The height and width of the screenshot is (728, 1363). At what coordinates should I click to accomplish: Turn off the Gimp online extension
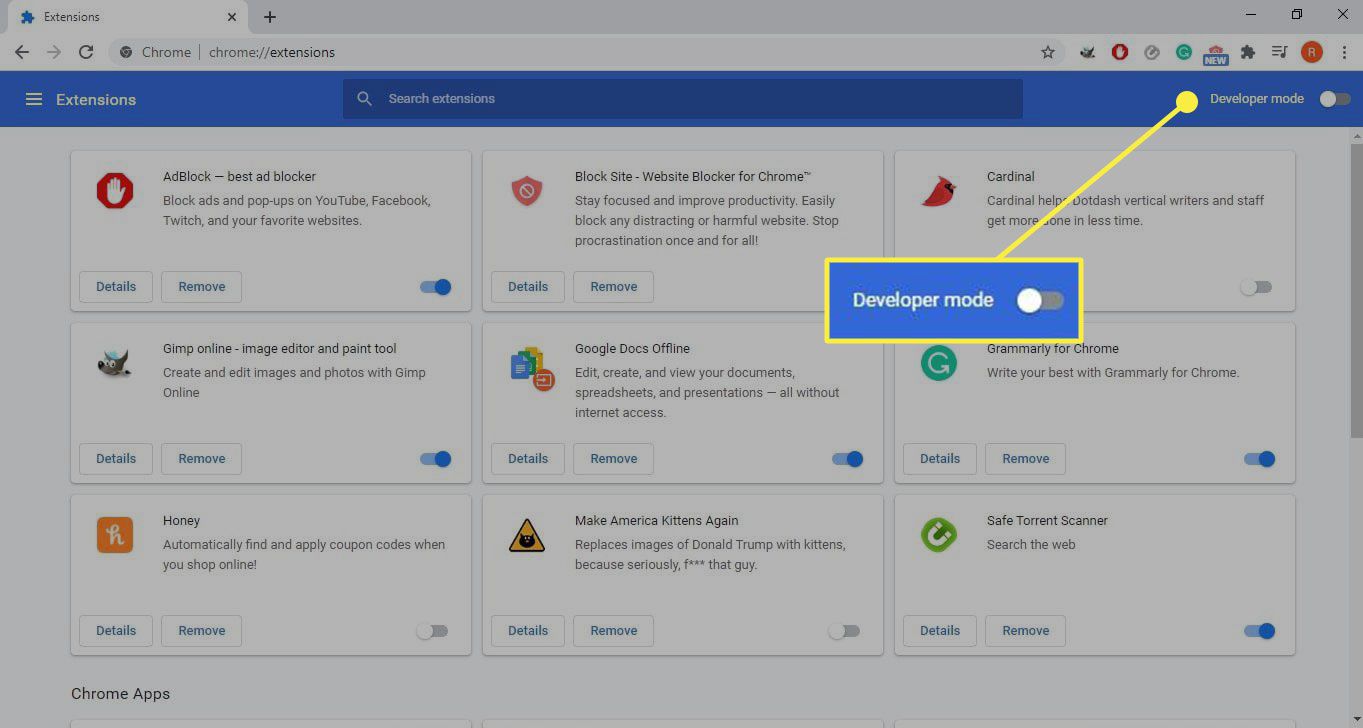pos(436,459)
